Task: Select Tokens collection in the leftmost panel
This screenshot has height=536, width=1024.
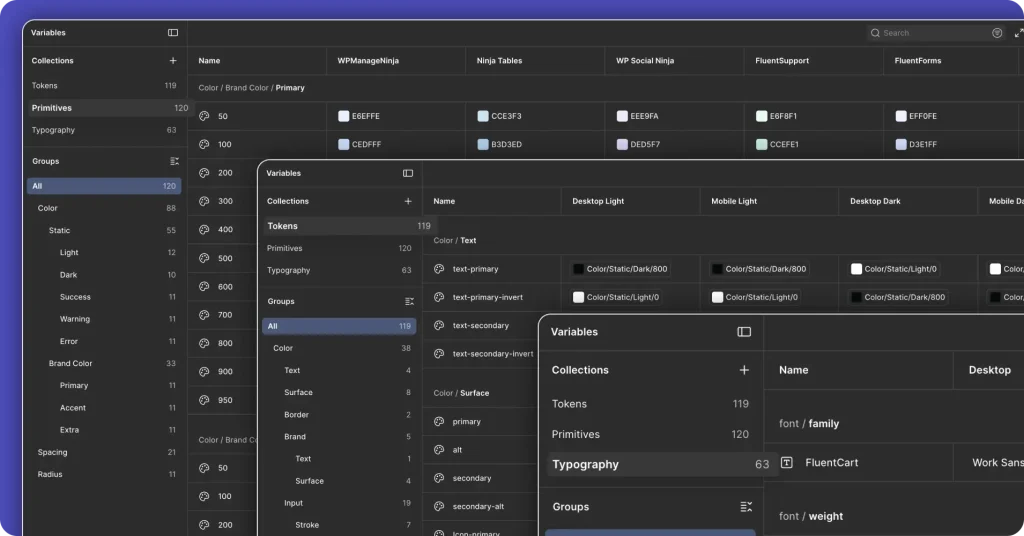Action: click(45, 86)
